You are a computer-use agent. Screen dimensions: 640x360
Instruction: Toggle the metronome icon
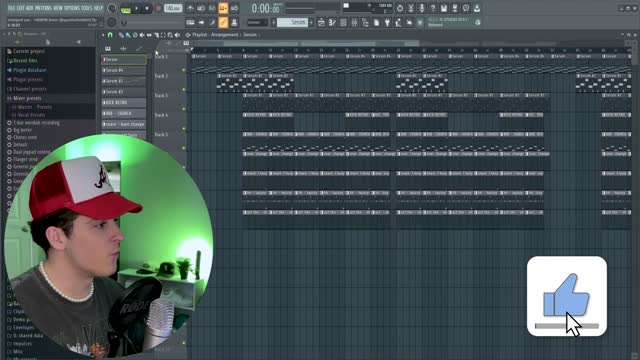click(191, 8)
